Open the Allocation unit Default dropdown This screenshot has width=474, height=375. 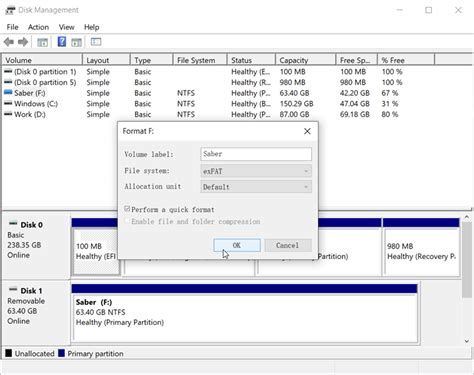(256, 187)
